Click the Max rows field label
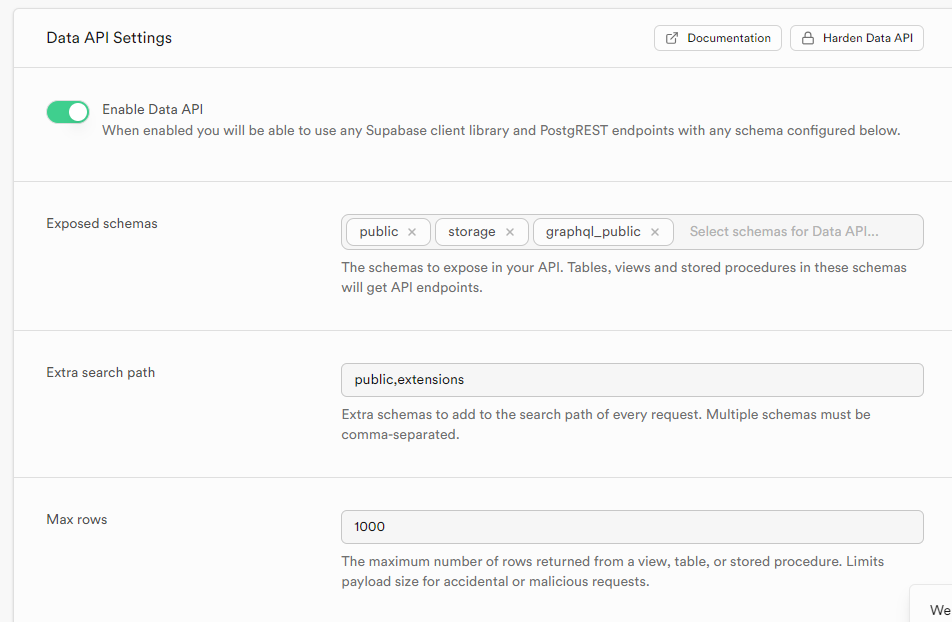 click(x=77, y=520)
